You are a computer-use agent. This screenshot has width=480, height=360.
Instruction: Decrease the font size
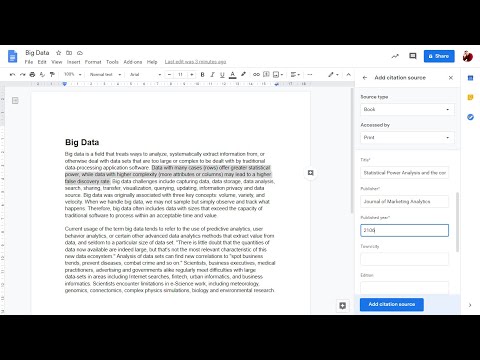coord(169,74)
